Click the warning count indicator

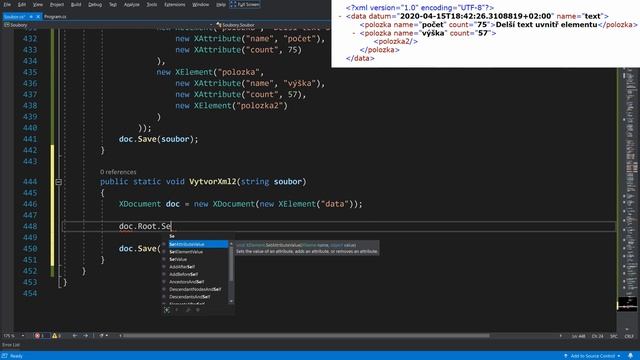pos(56,336)
